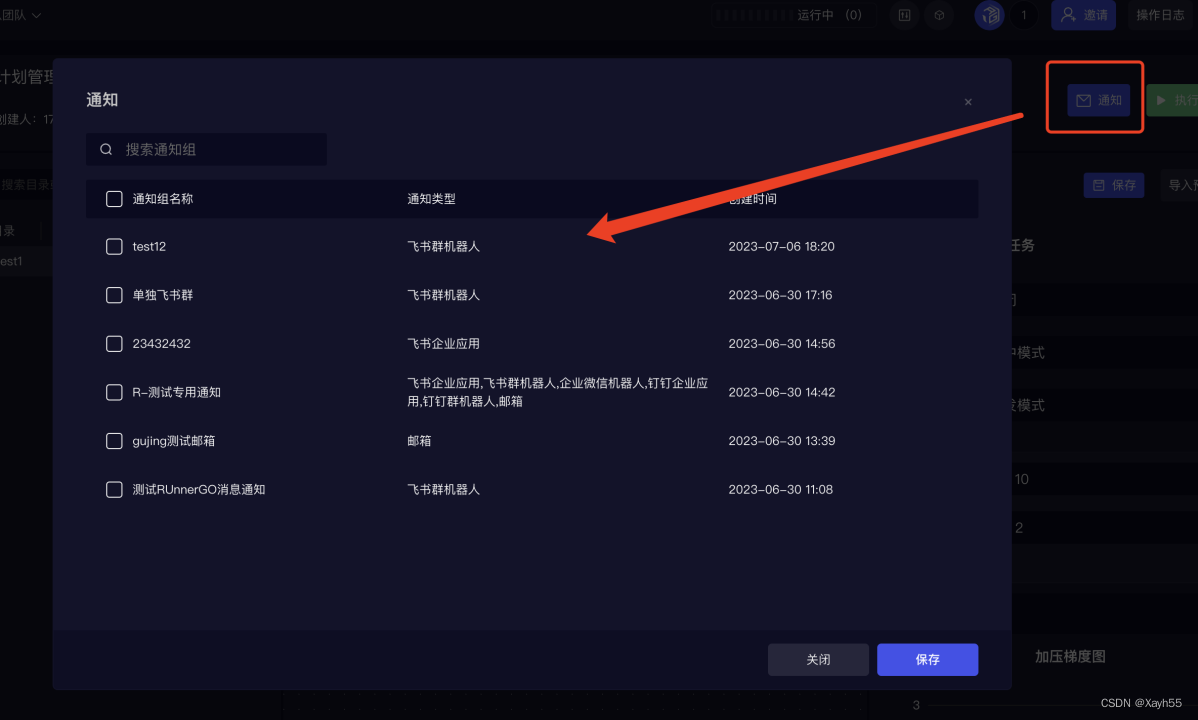
Task: Click the text R-测试专用通知
Action: click(x=176, y=392)
